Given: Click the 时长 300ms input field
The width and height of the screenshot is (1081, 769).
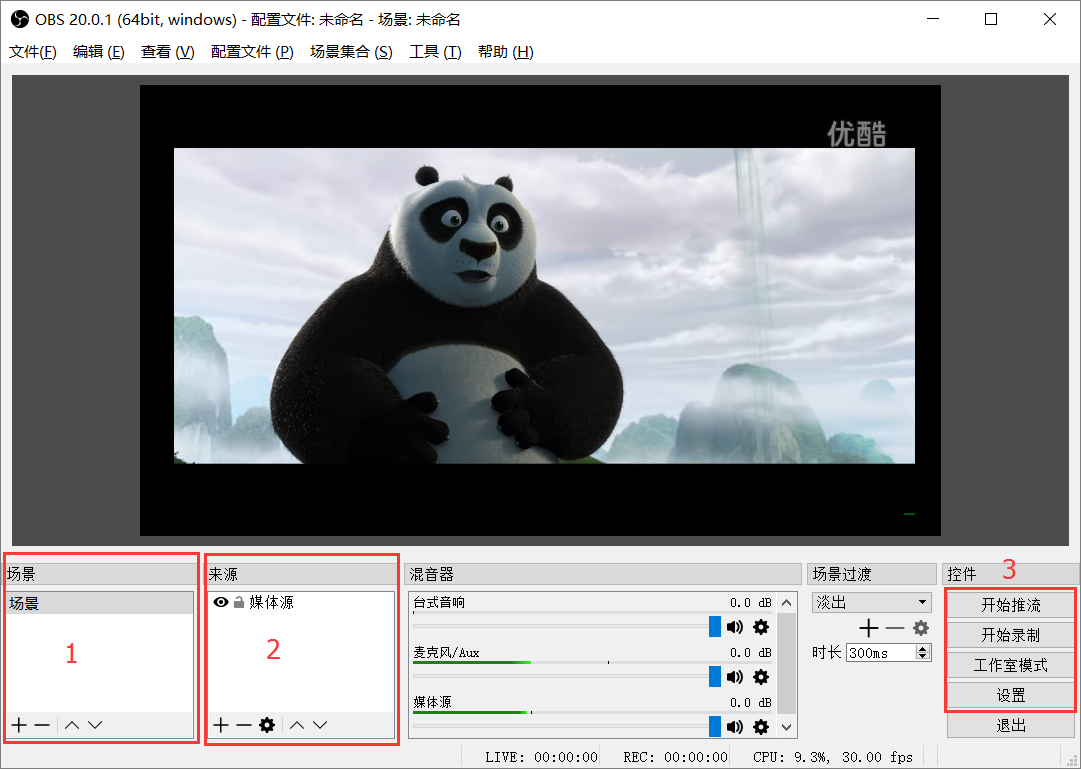Looking at the screenshot, I should coord(881,652).
